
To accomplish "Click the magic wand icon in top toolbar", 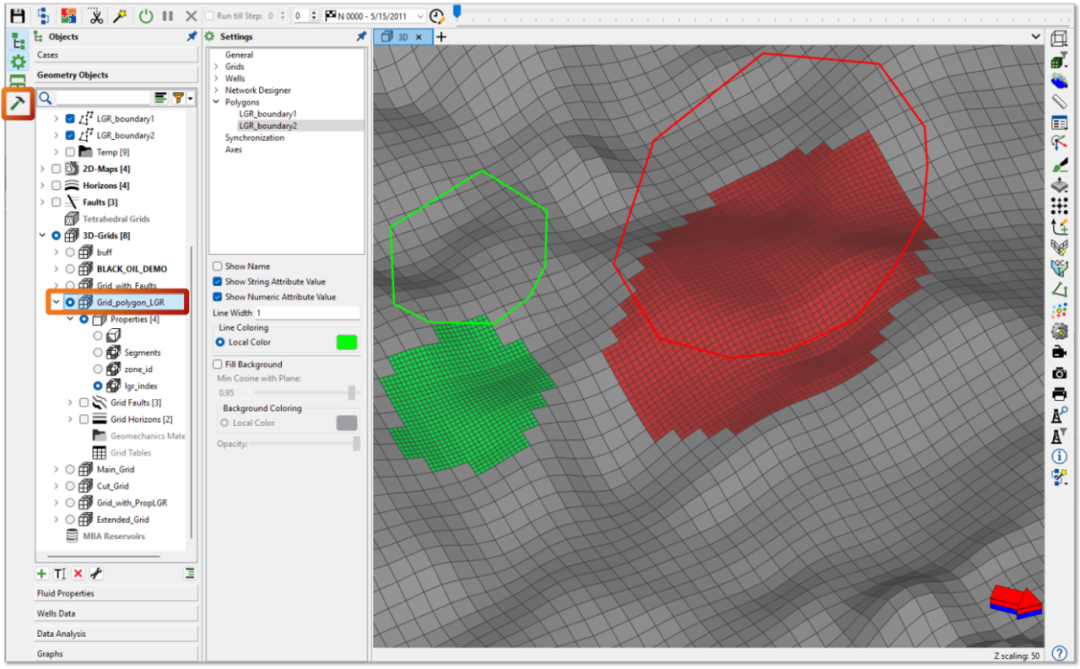I will [120, 15].
